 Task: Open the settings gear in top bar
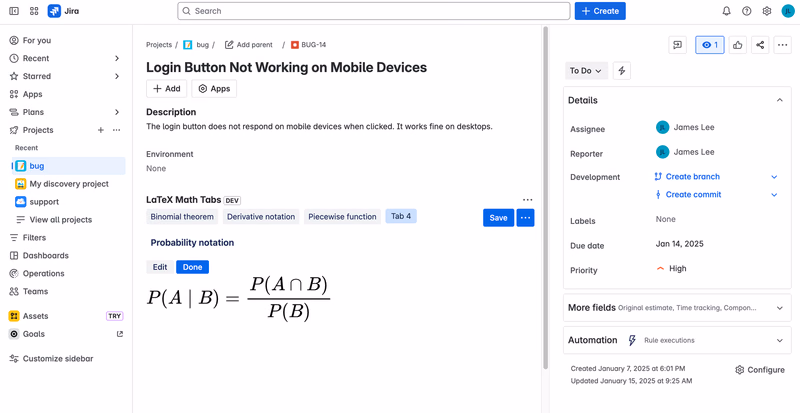[766, 11]
